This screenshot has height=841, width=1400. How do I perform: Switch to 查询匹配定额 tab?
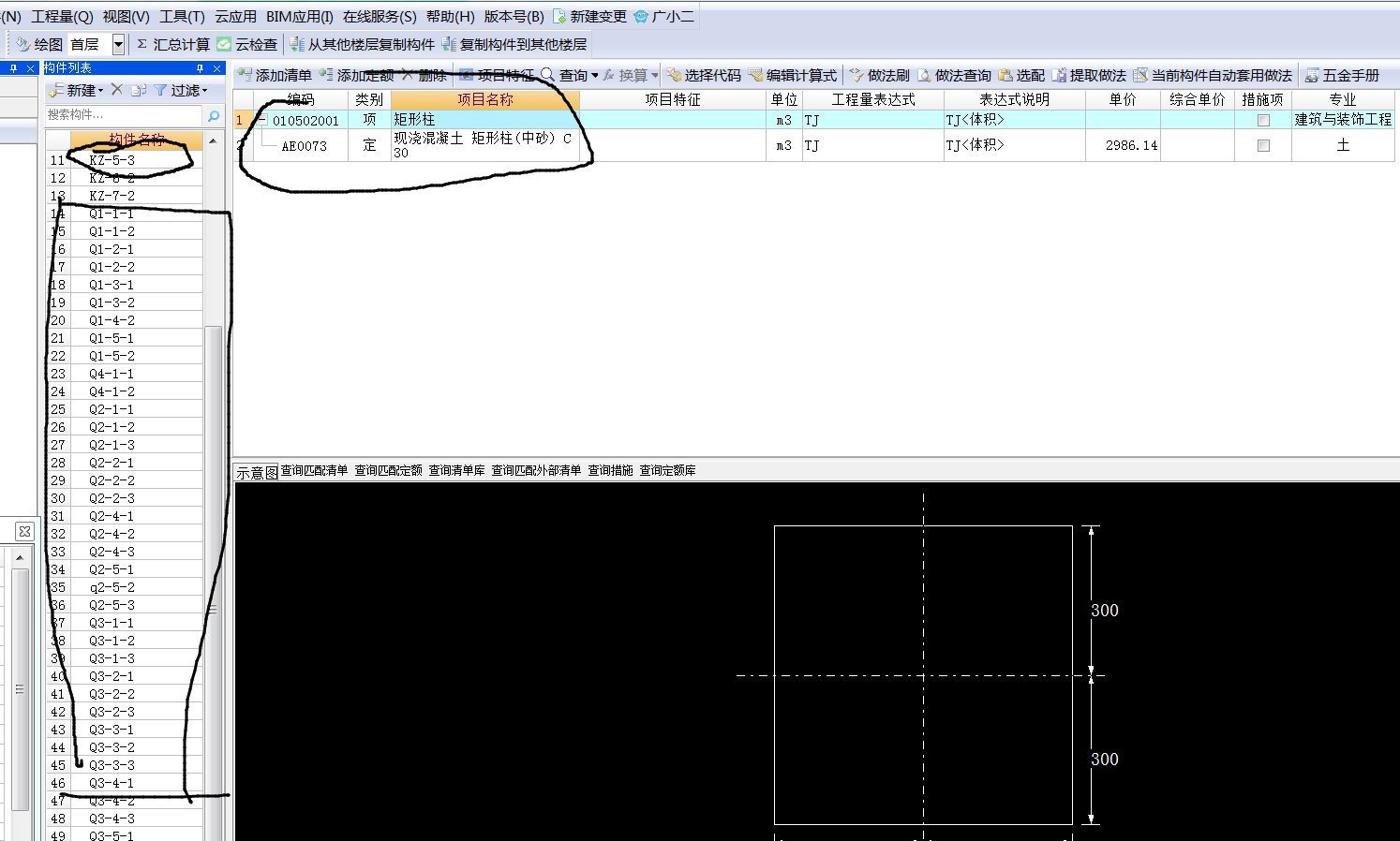pos(388,471)
